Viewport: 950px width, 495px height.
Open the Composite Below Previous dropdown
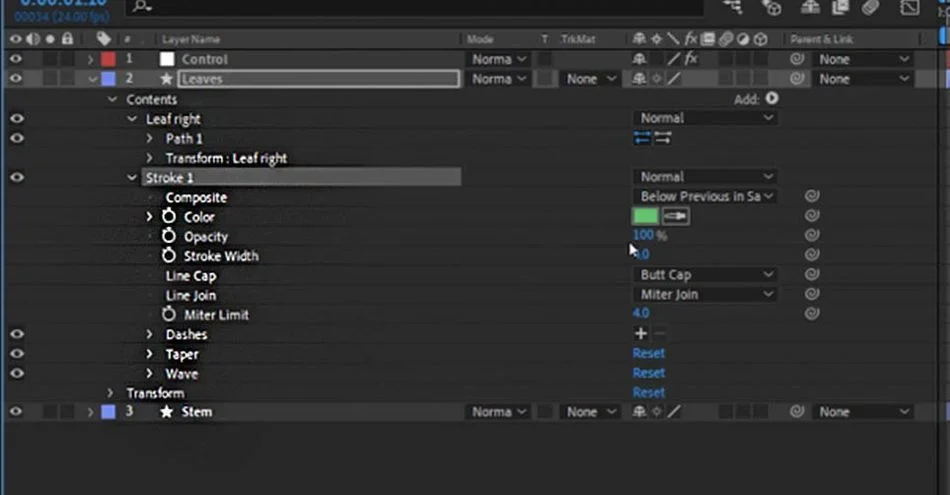(x=706, y=196)
